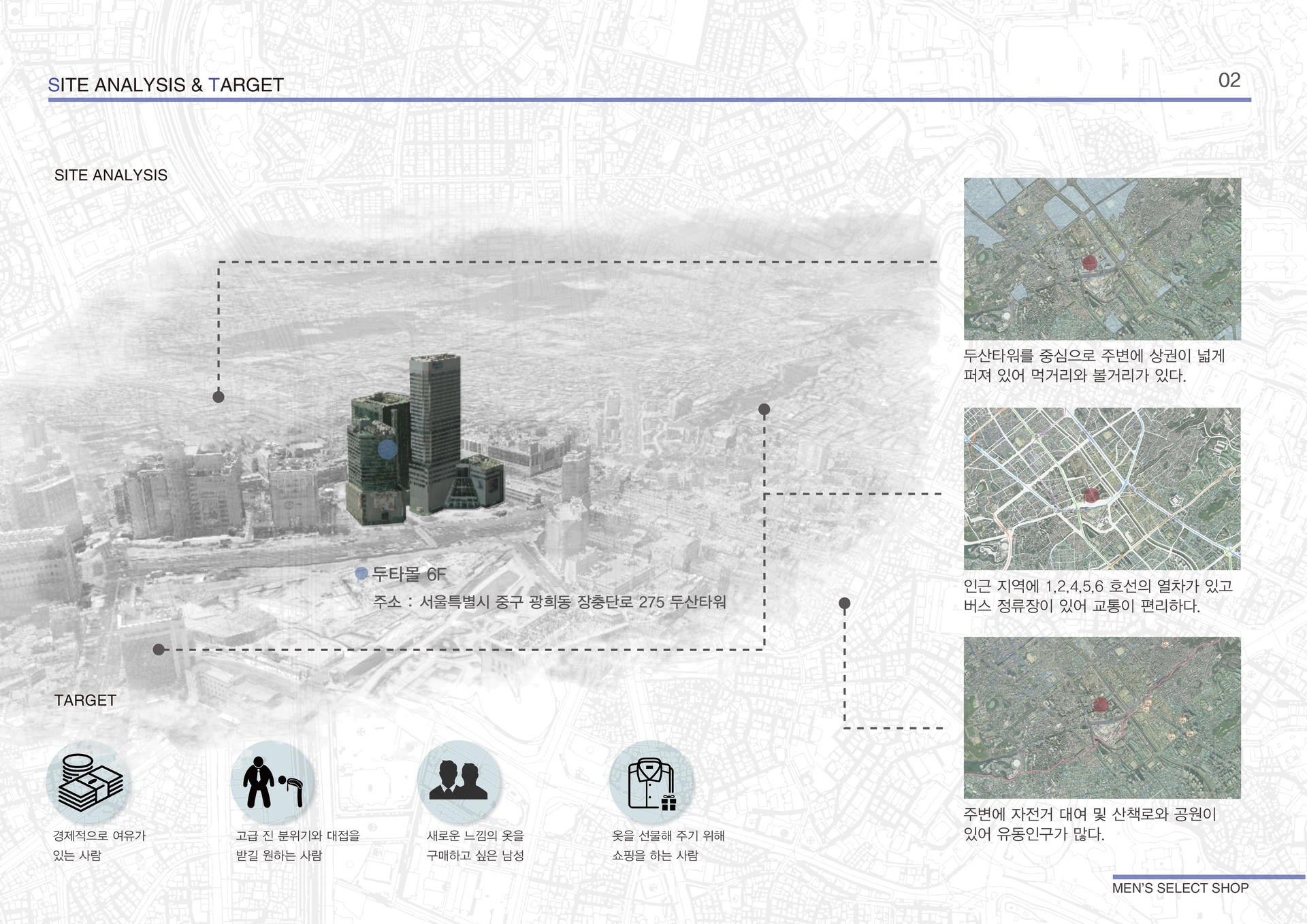Click the page number 02

click(x=1229, y=80)
